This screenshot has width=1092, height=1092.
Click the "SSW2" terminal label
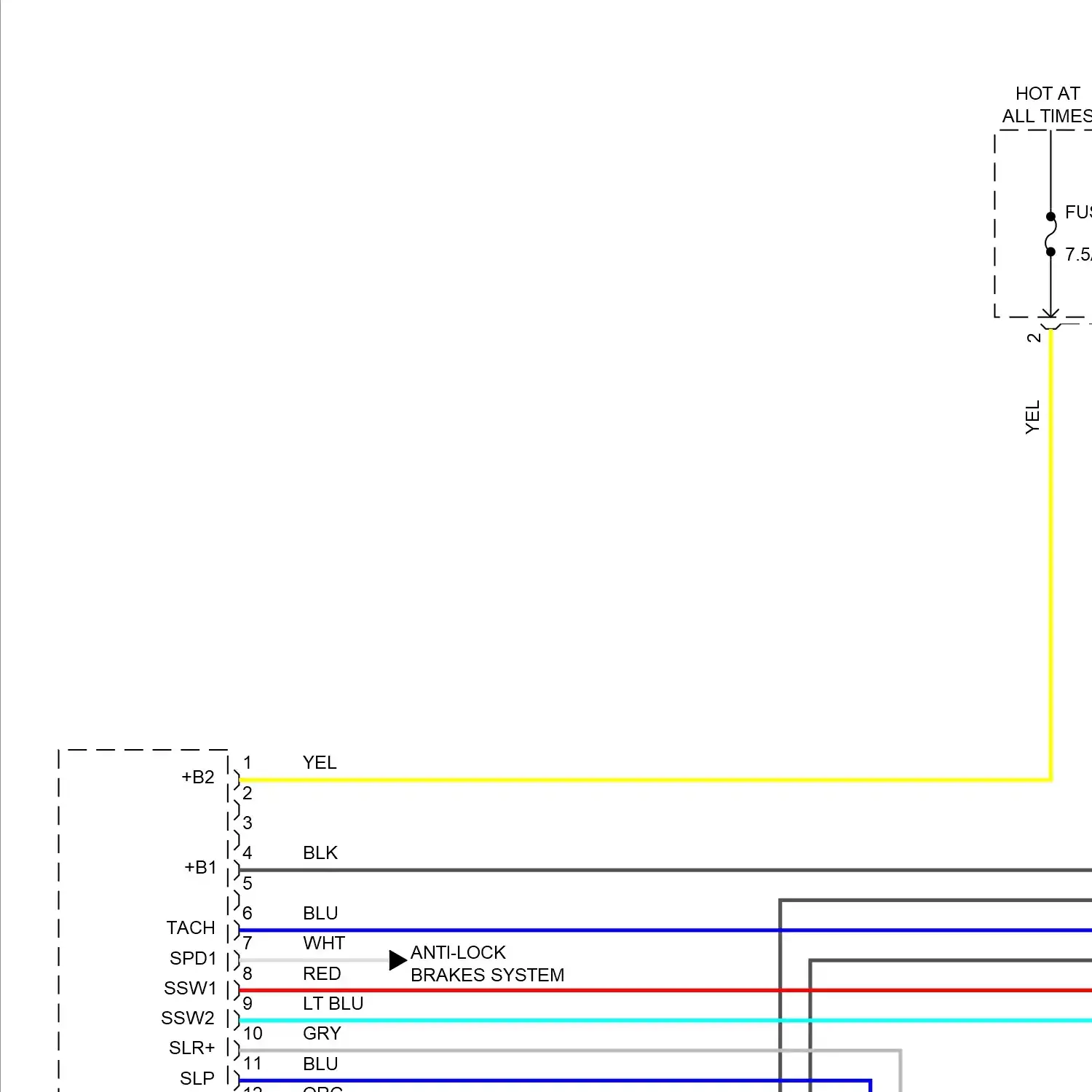pos(188,1018)
